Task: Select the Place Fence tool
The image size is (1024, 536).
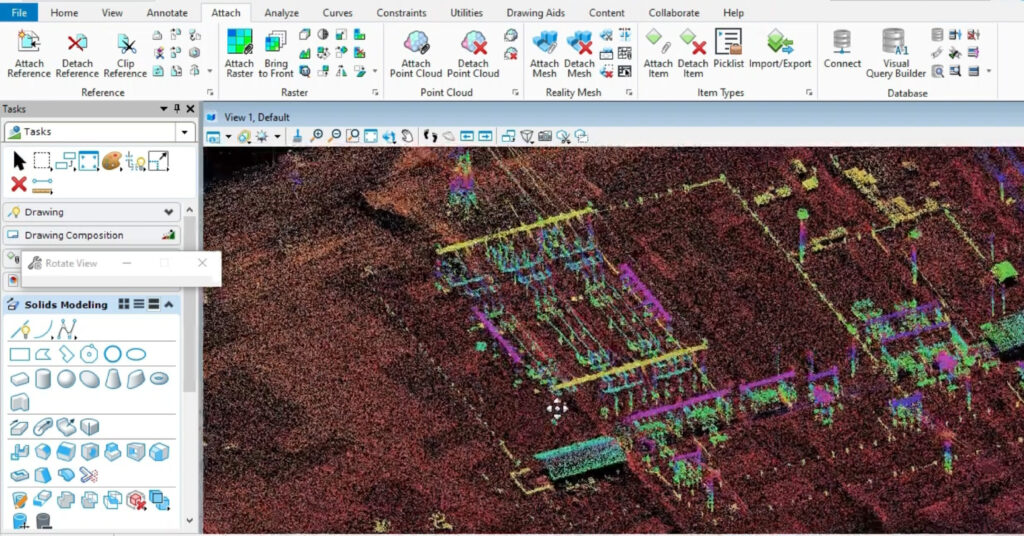Action: point(42,161)
